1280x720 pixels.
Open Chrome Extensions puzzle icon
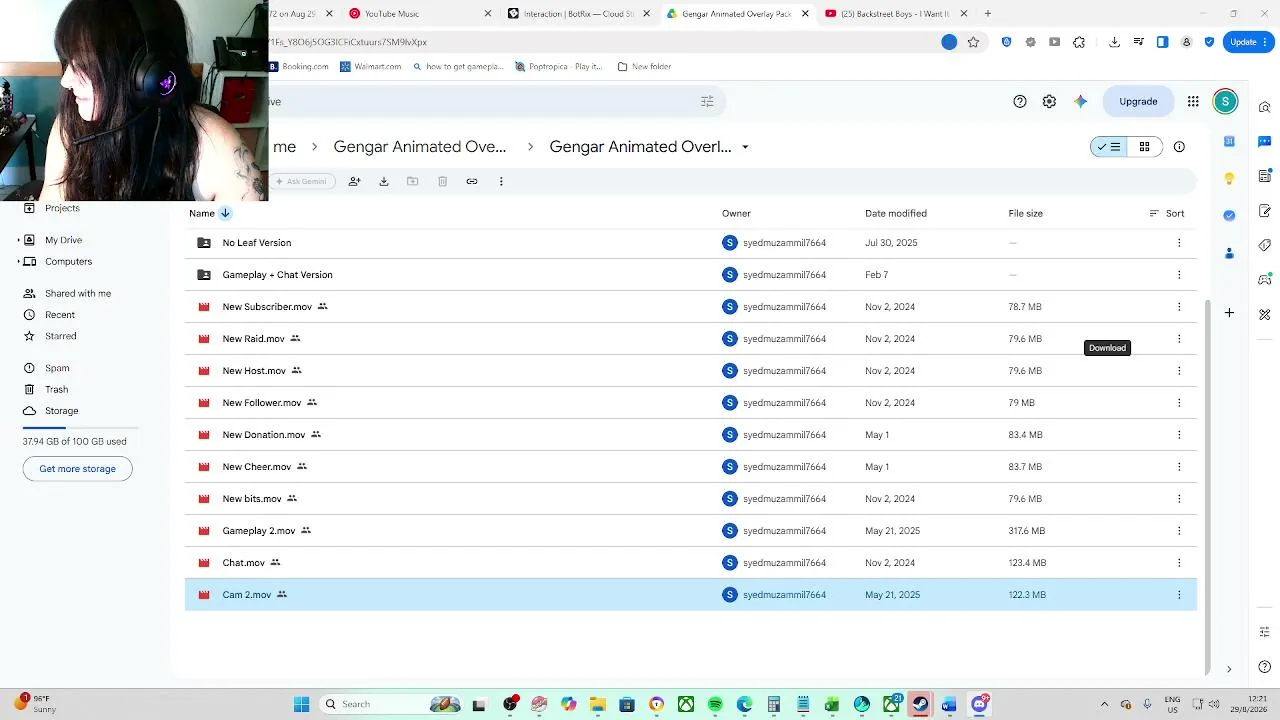[x=1079, y=42]
